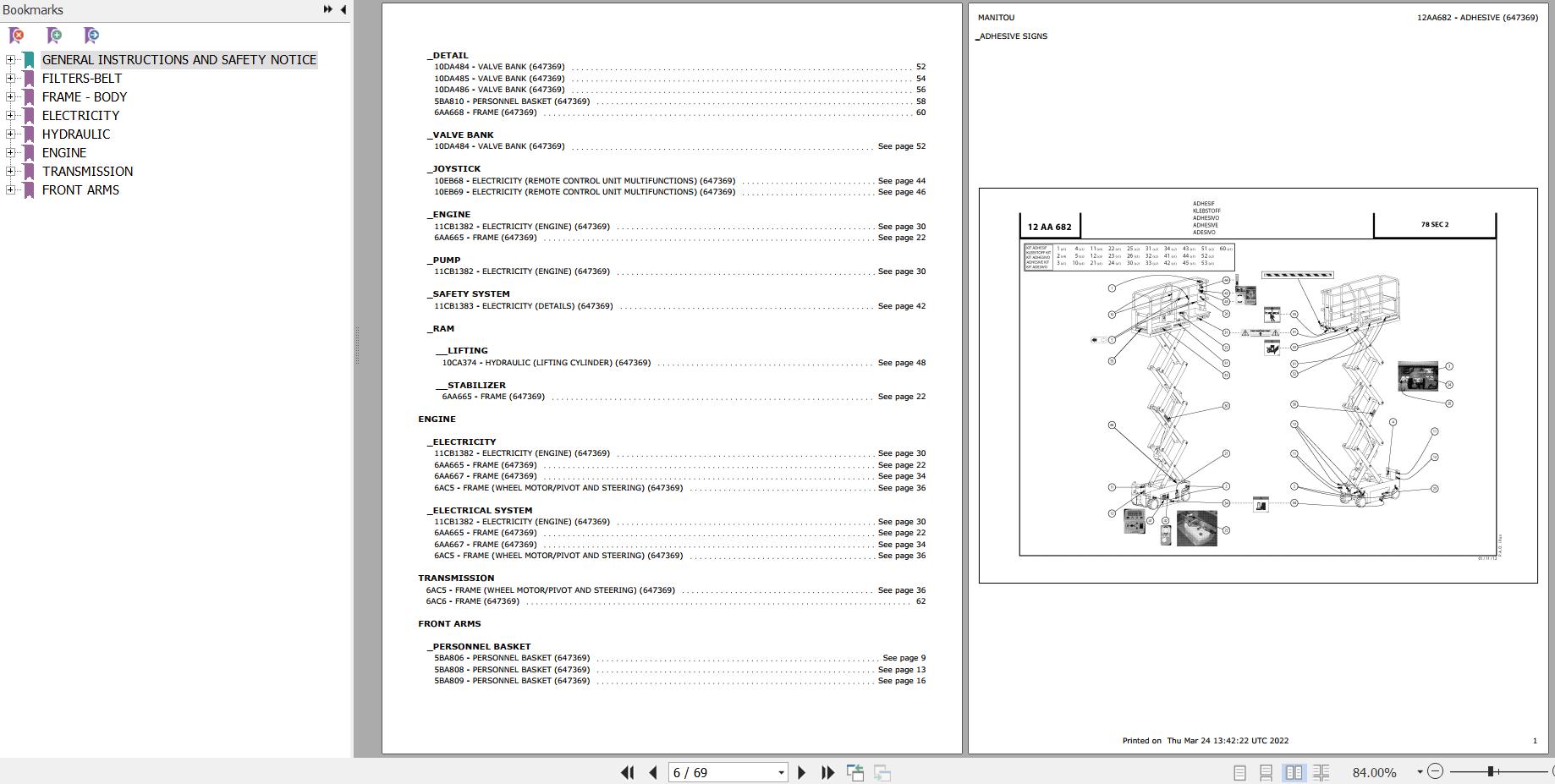Enable continuous scrolling page view

(1267, 772)
